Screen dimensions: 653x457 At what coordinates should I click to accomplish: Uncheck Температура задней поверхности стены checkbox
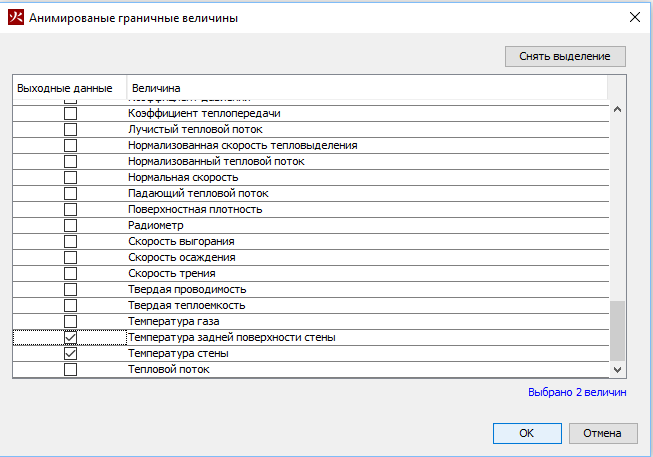pyautogui.click(x=70, y=338)
